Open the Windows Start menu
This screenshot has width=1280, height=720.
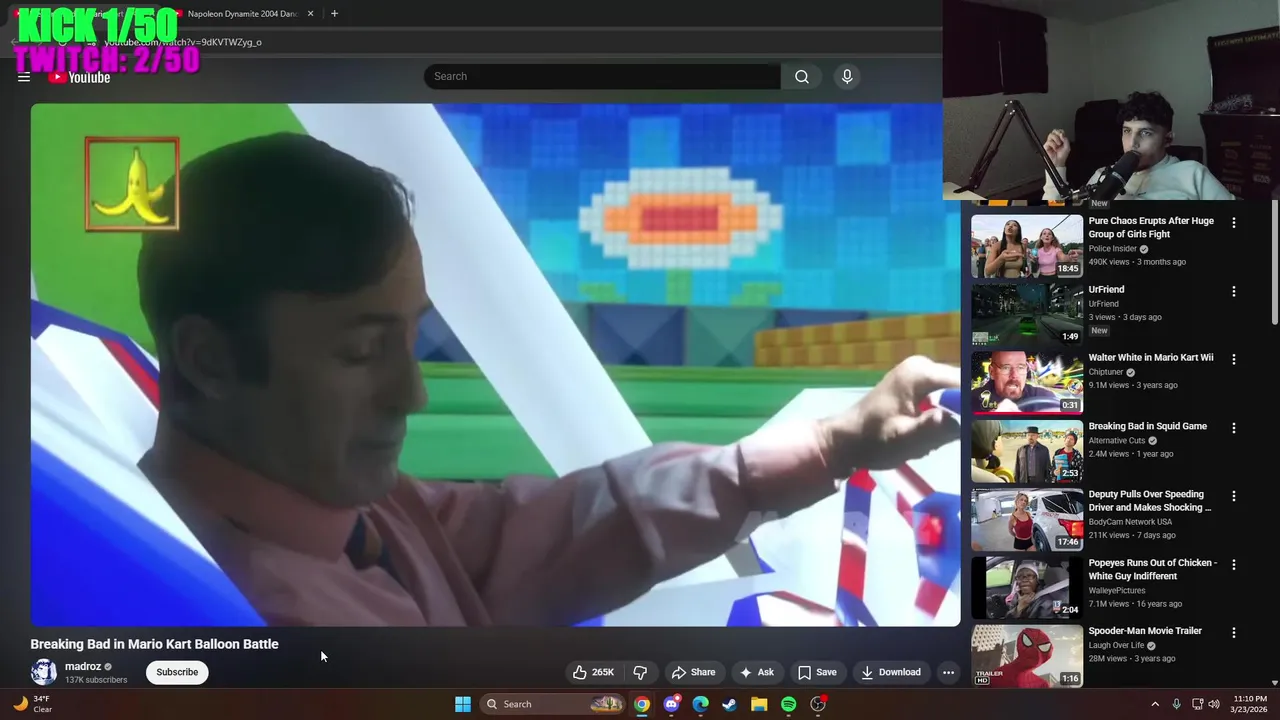point(463,704)
